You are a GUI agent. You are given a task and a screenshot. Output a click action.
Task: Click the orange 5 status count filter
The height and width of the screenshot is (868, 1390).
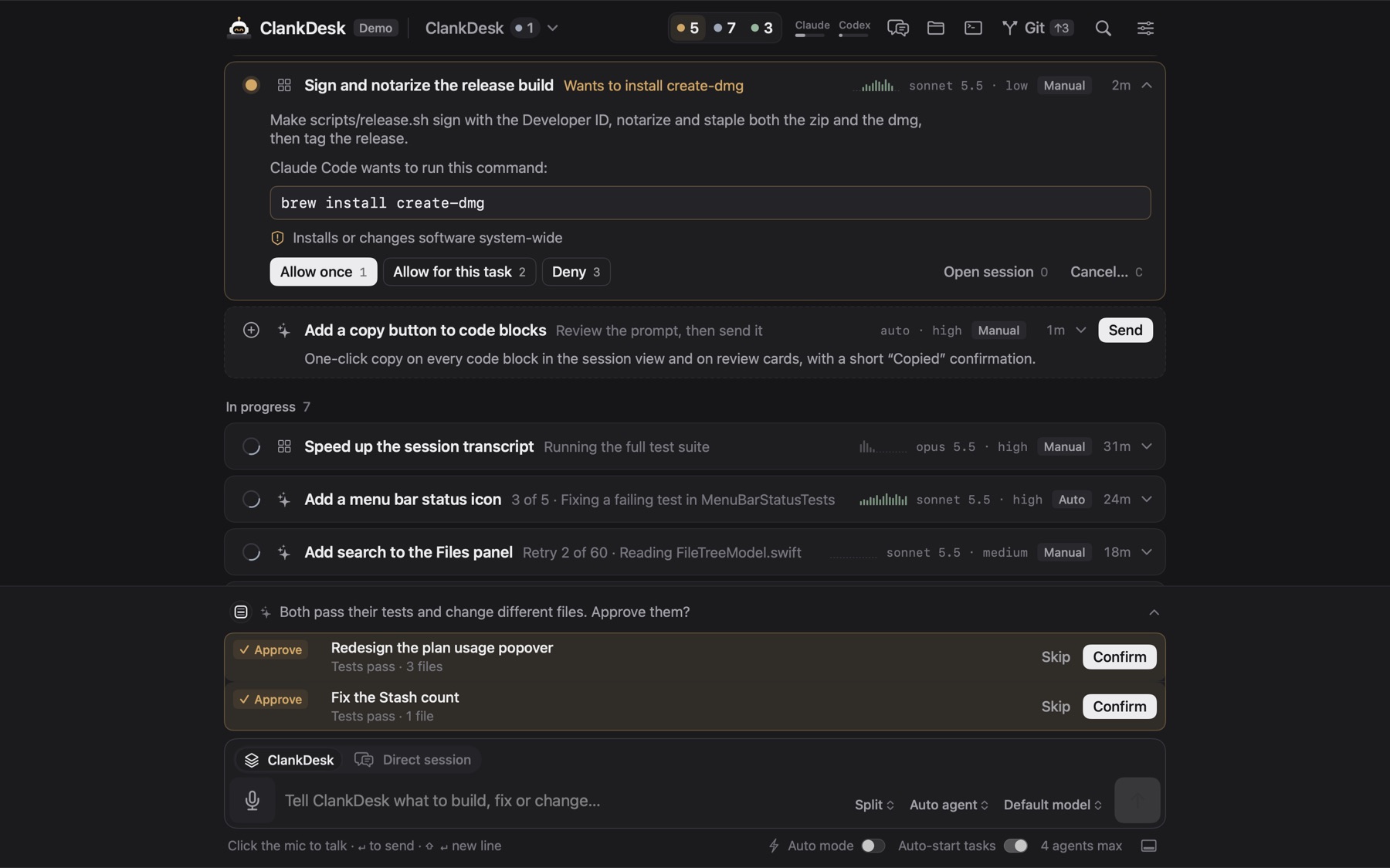tap(687, 28)
